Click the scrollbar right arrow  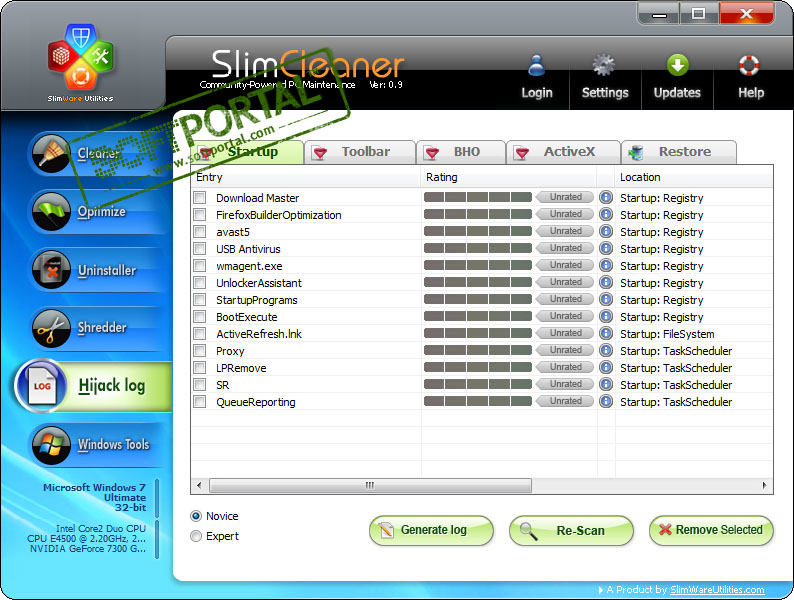(x=765, y=485)
